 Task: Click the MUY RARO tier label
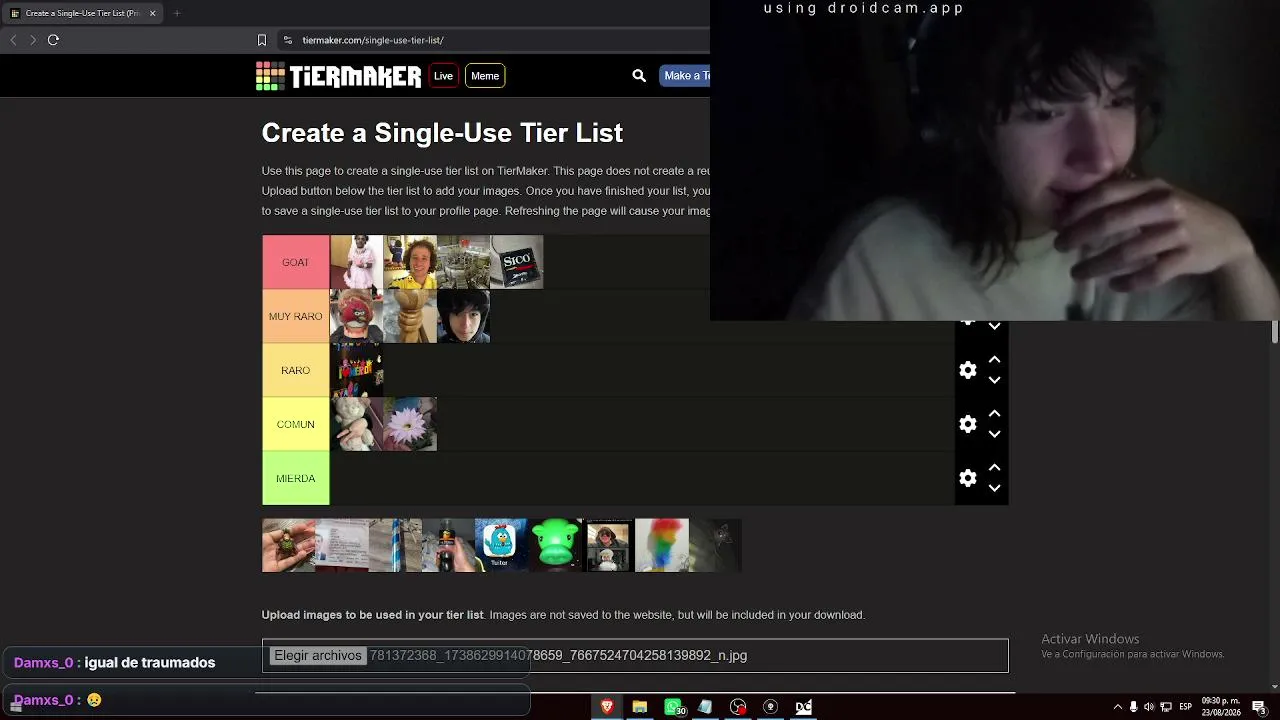(x=296, y=316)
